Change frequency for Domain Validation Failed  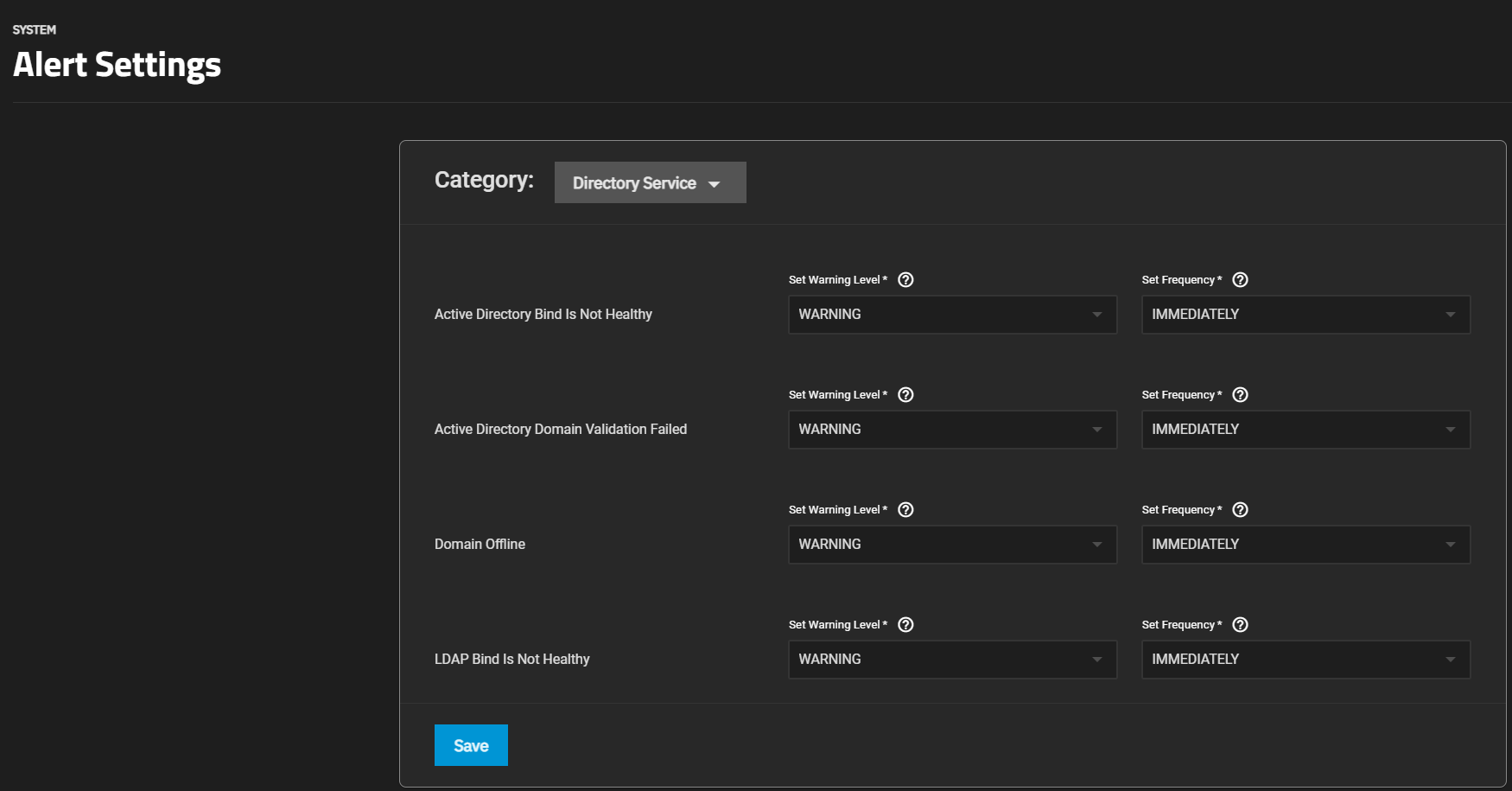click(1305, 430)
